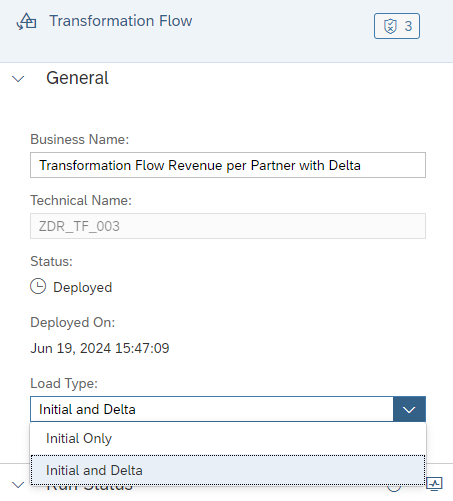Open the validation messages button showing 3
Screen dimensions: 453x501
point(397,26)
